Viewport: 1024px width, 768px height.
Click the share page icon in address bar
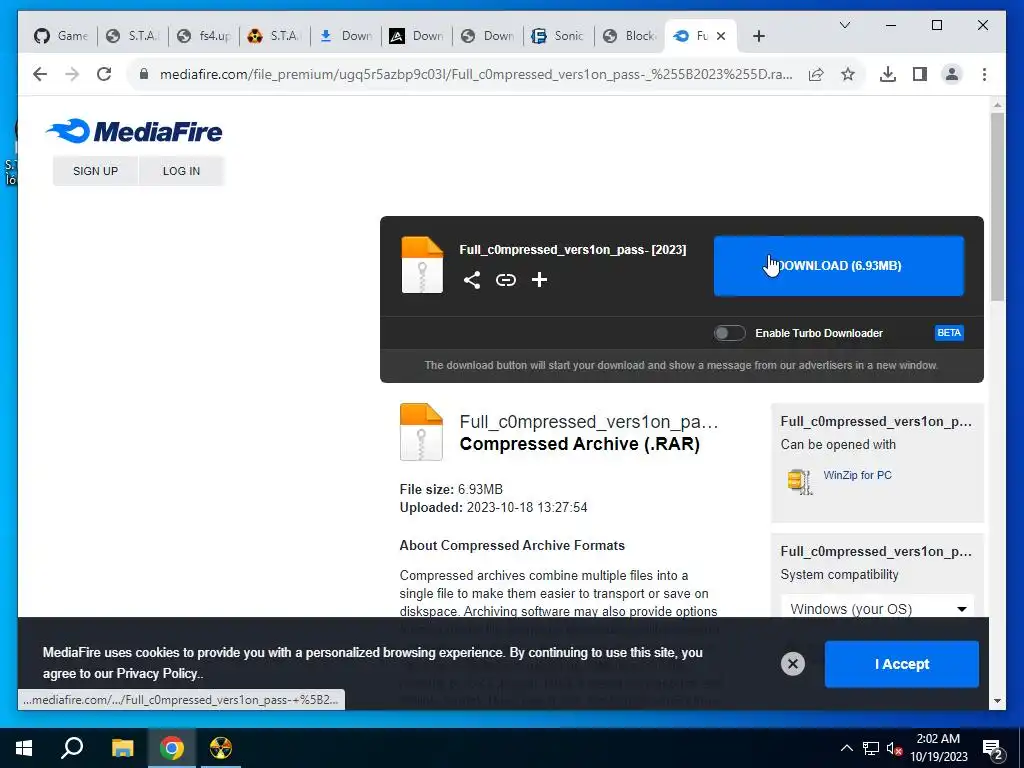[x=816, y=74]
